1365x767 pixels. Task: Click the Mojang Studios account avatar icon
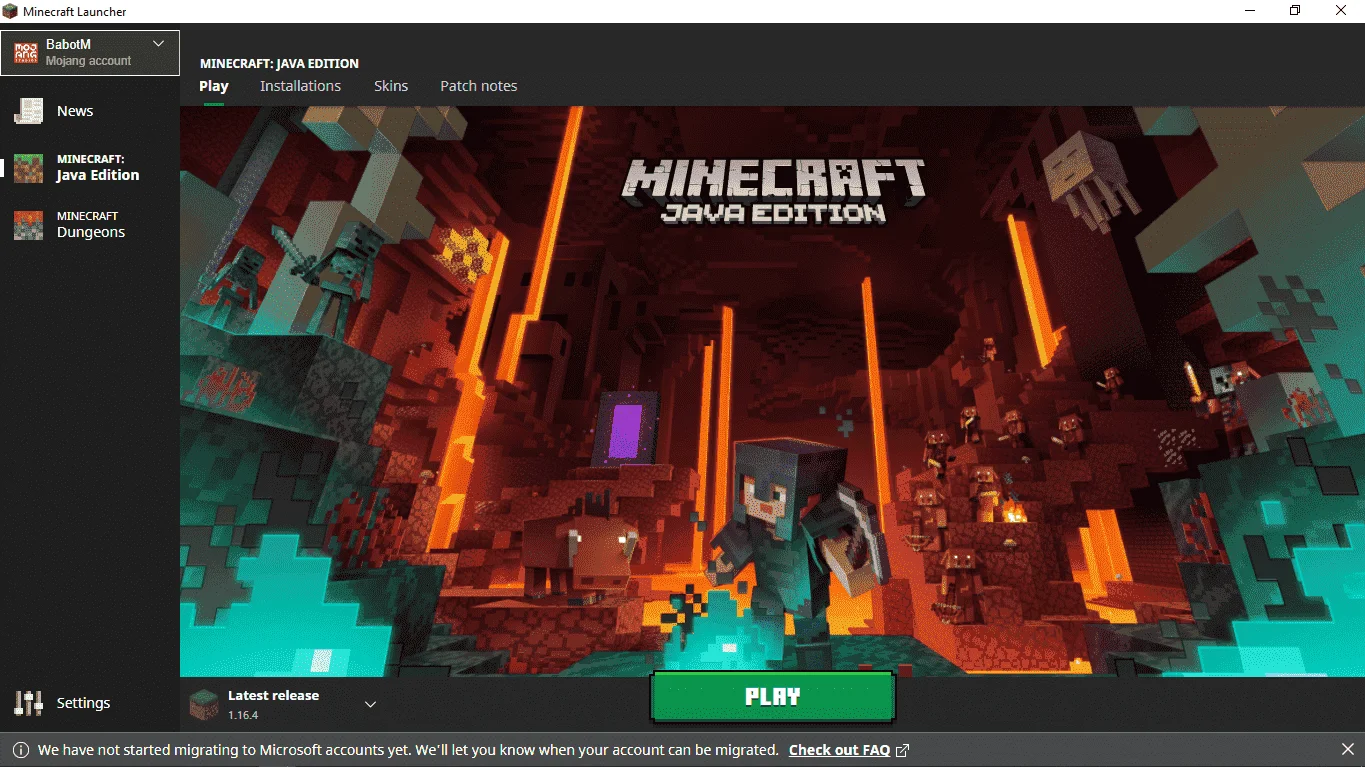26,52
